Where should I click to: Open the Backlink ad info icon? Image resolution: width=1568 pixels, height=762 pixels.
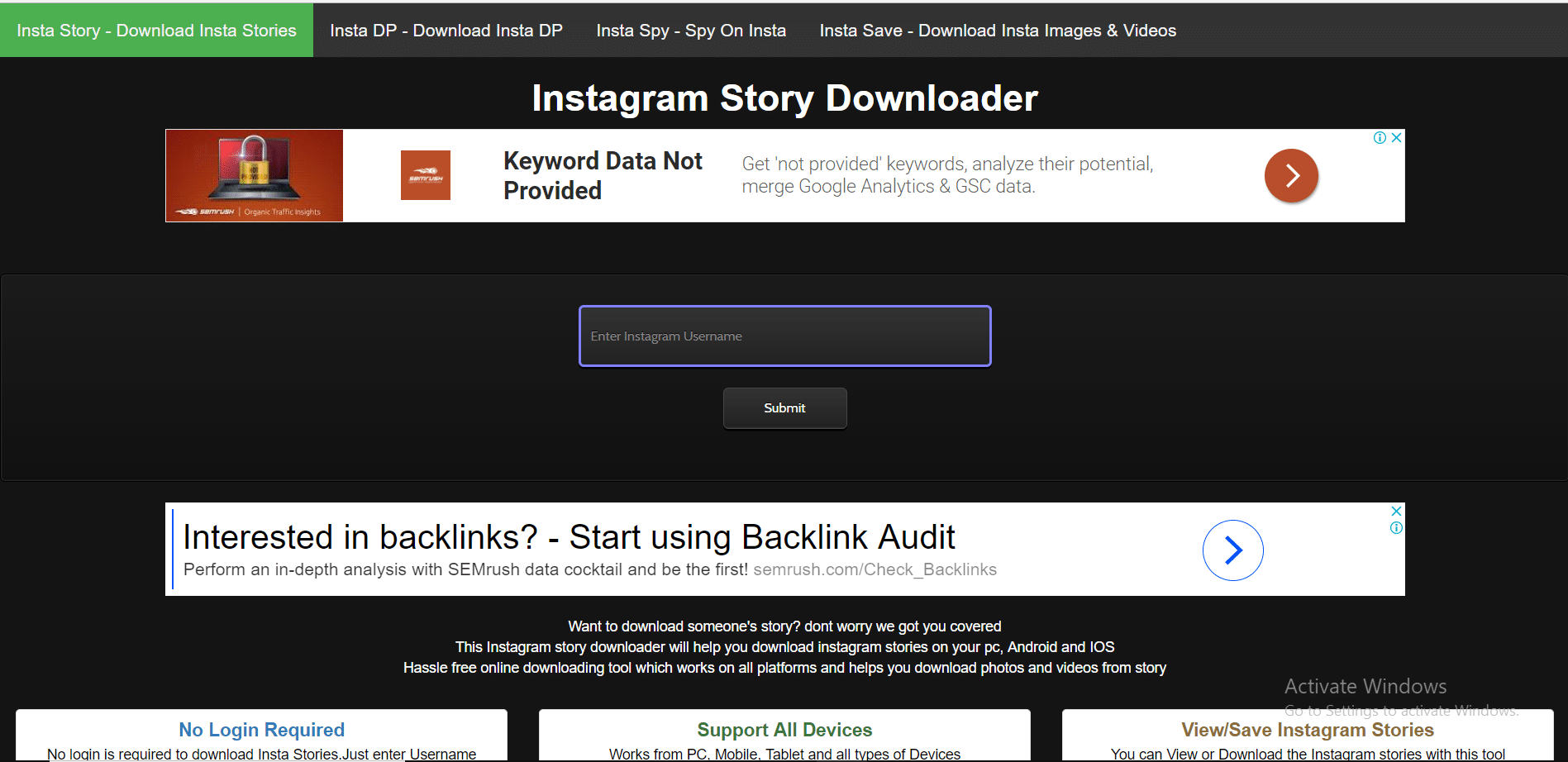(x=1396, y=528)
